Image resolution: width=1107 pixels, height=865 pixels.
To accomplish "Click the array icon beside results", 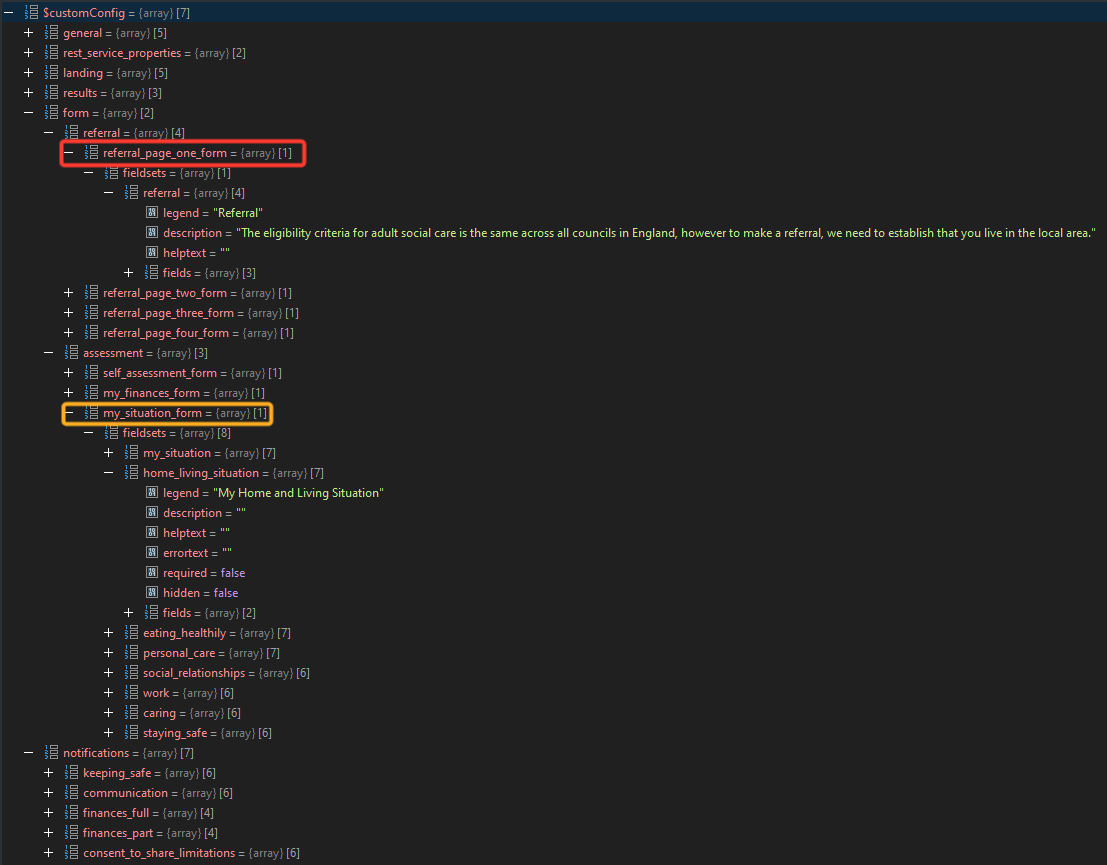I will pyautogui.click(x=51, y=93).
